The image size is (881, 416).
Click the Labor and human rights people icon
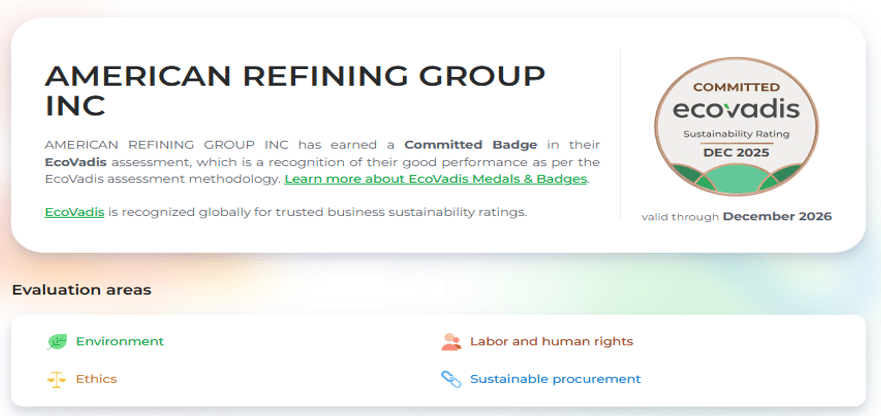pos(450,342)
